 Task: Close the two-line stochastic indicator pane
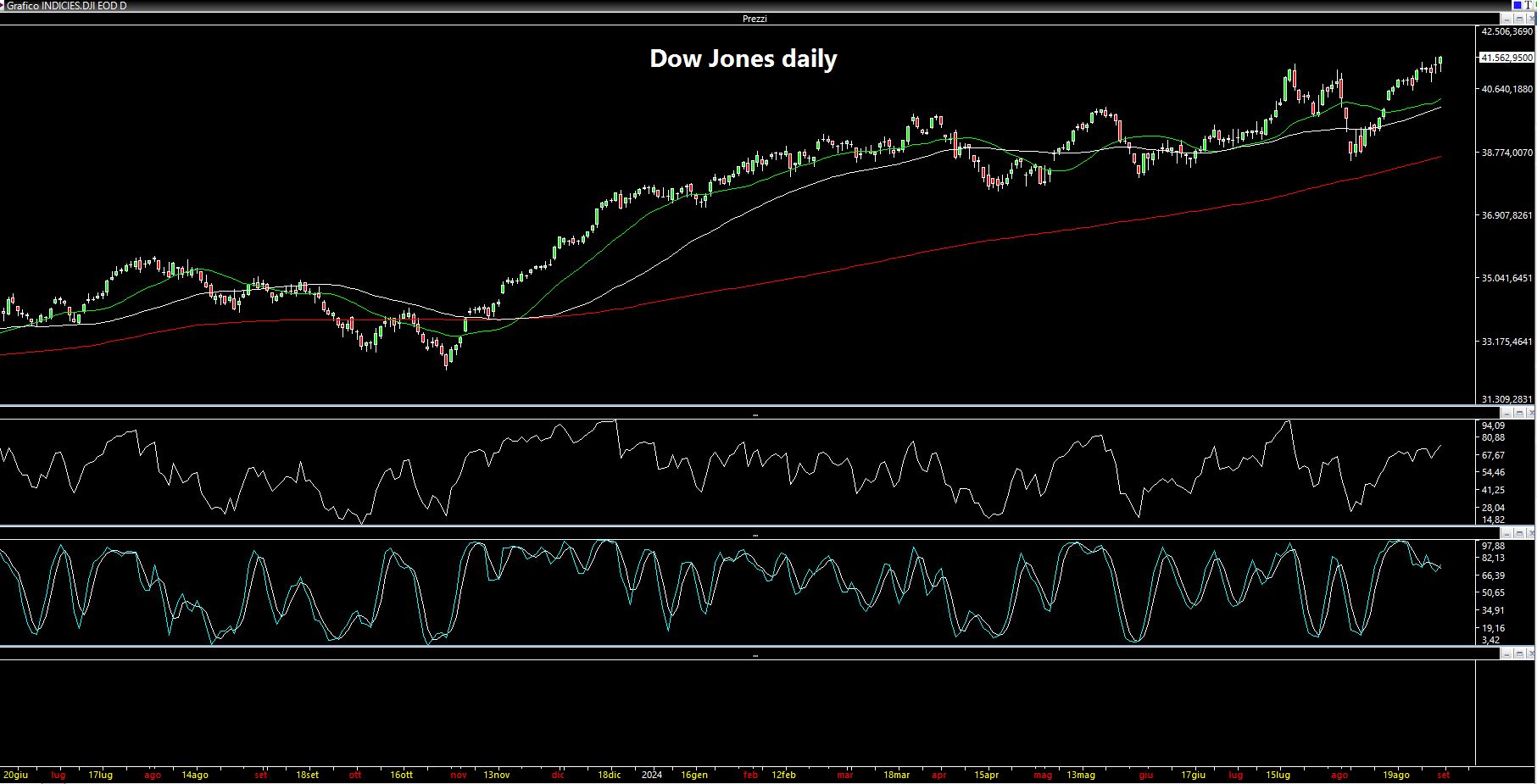click(1531, 533)
